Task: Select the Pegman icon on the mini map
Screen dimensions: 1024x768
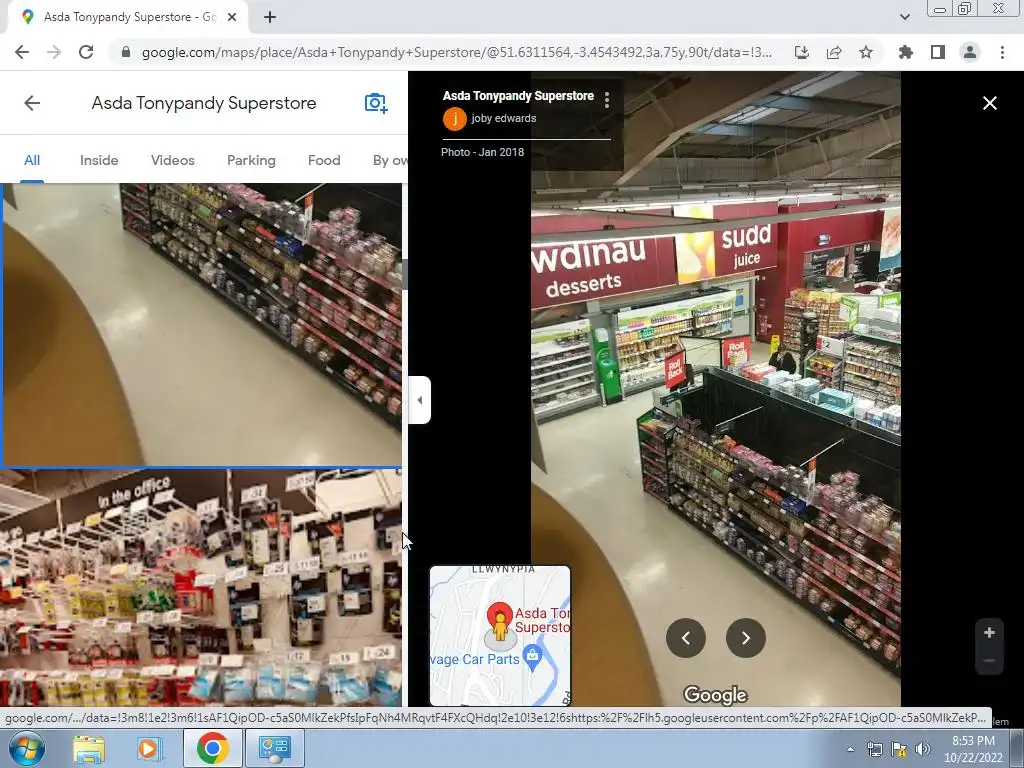Action: (500, 627)
